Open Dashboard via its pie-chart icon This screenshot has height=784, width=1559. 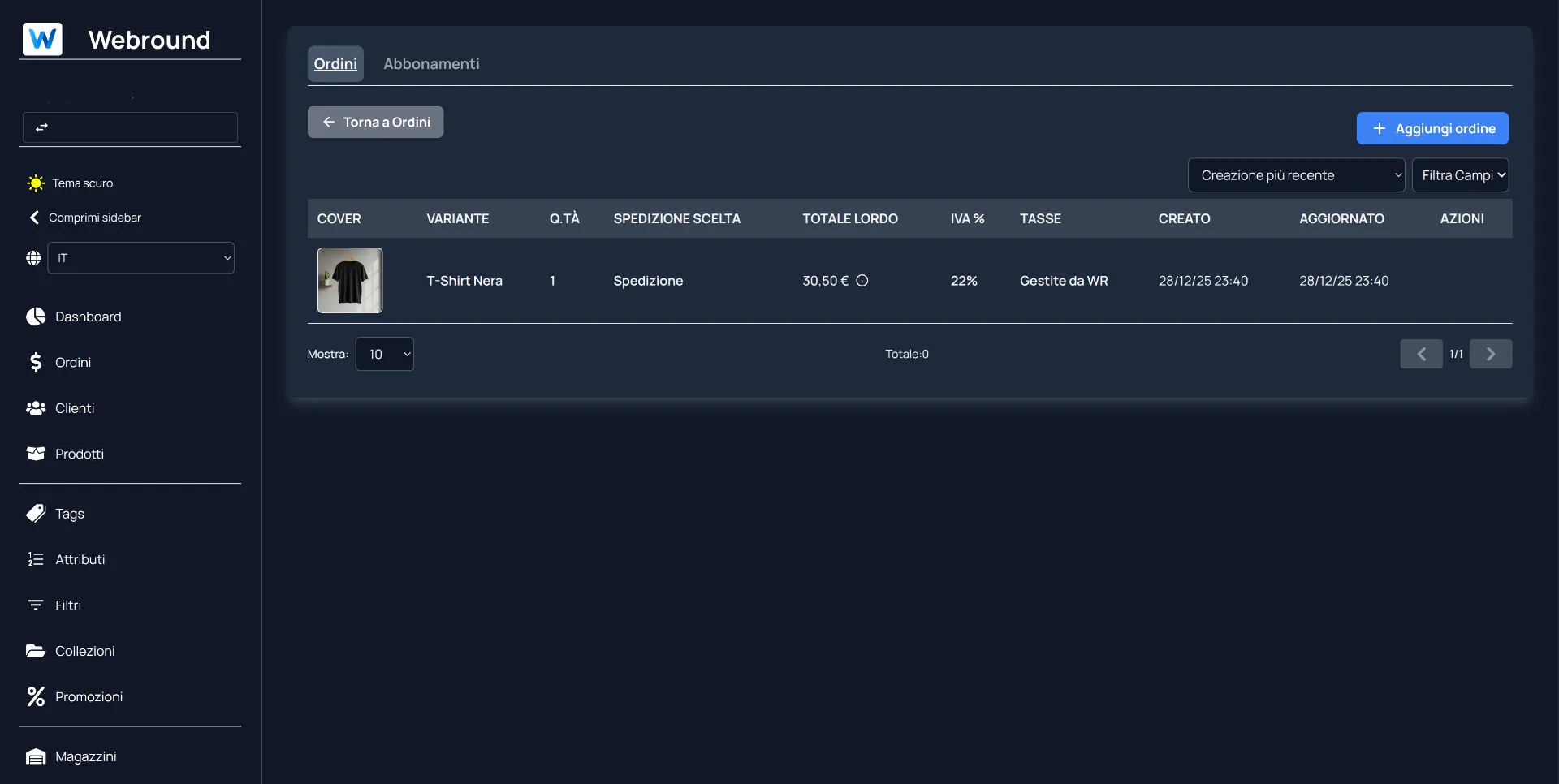[x=36, y=317]
